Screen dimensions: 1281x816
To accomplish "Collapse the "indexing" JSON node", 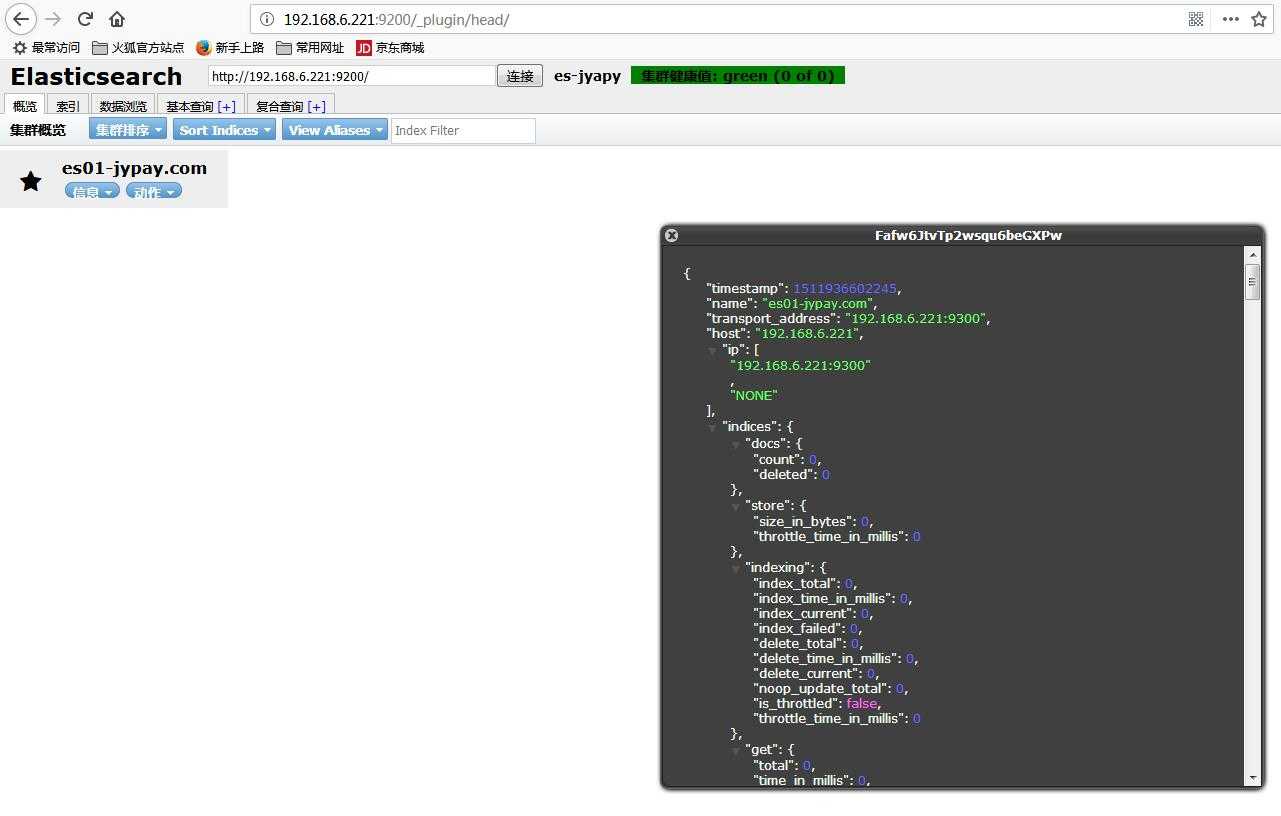I will pos(736,568).
